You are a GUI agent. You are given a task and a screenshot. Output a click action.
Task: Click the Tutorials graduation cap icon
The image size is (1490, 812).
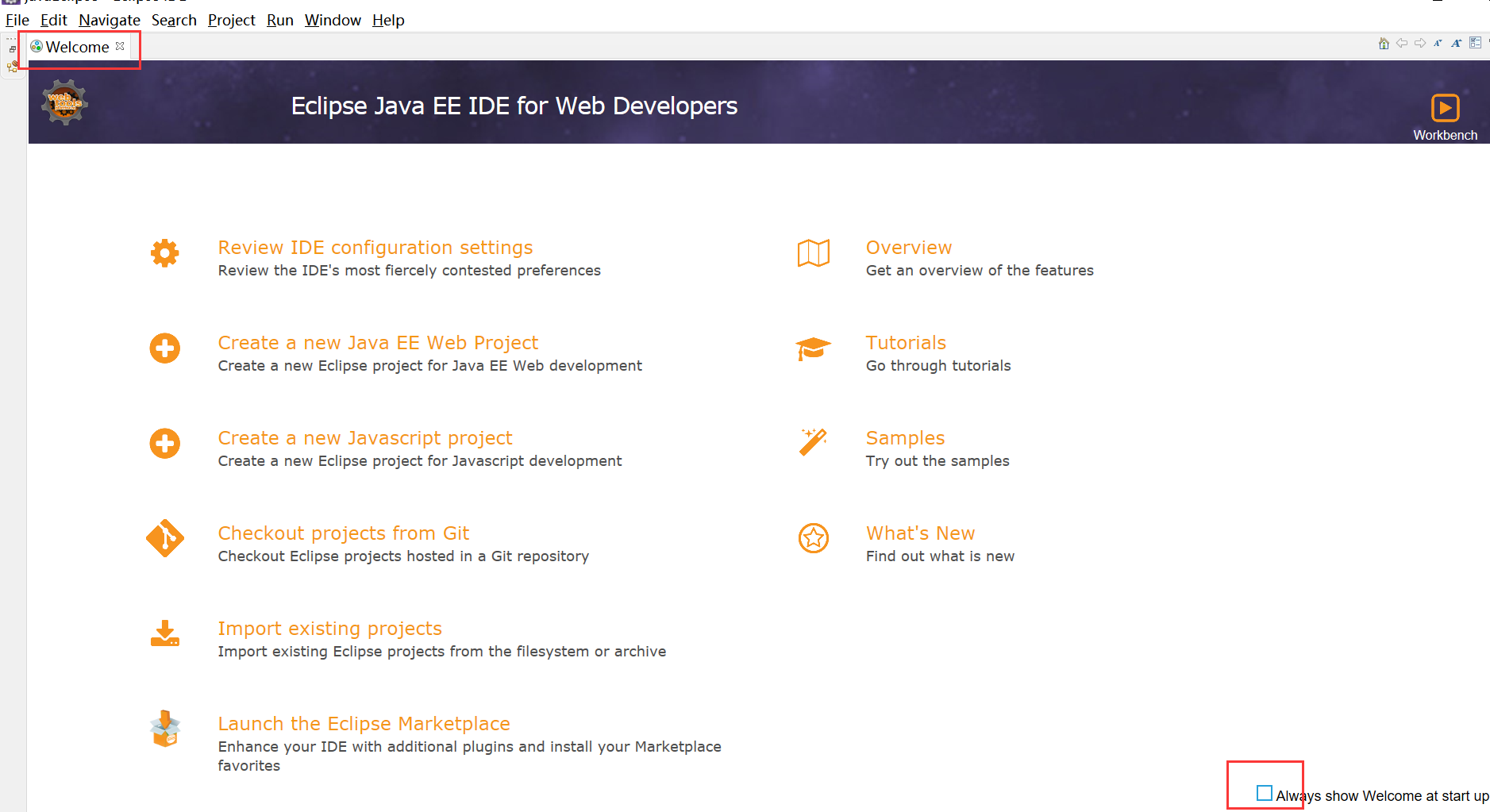pos(814,348)
